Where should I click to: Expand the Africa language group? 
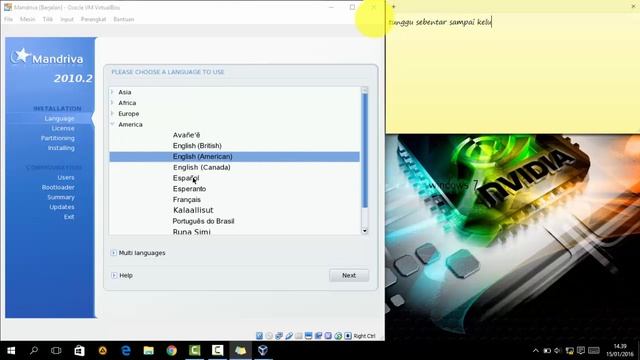click(x=112, y=102)
